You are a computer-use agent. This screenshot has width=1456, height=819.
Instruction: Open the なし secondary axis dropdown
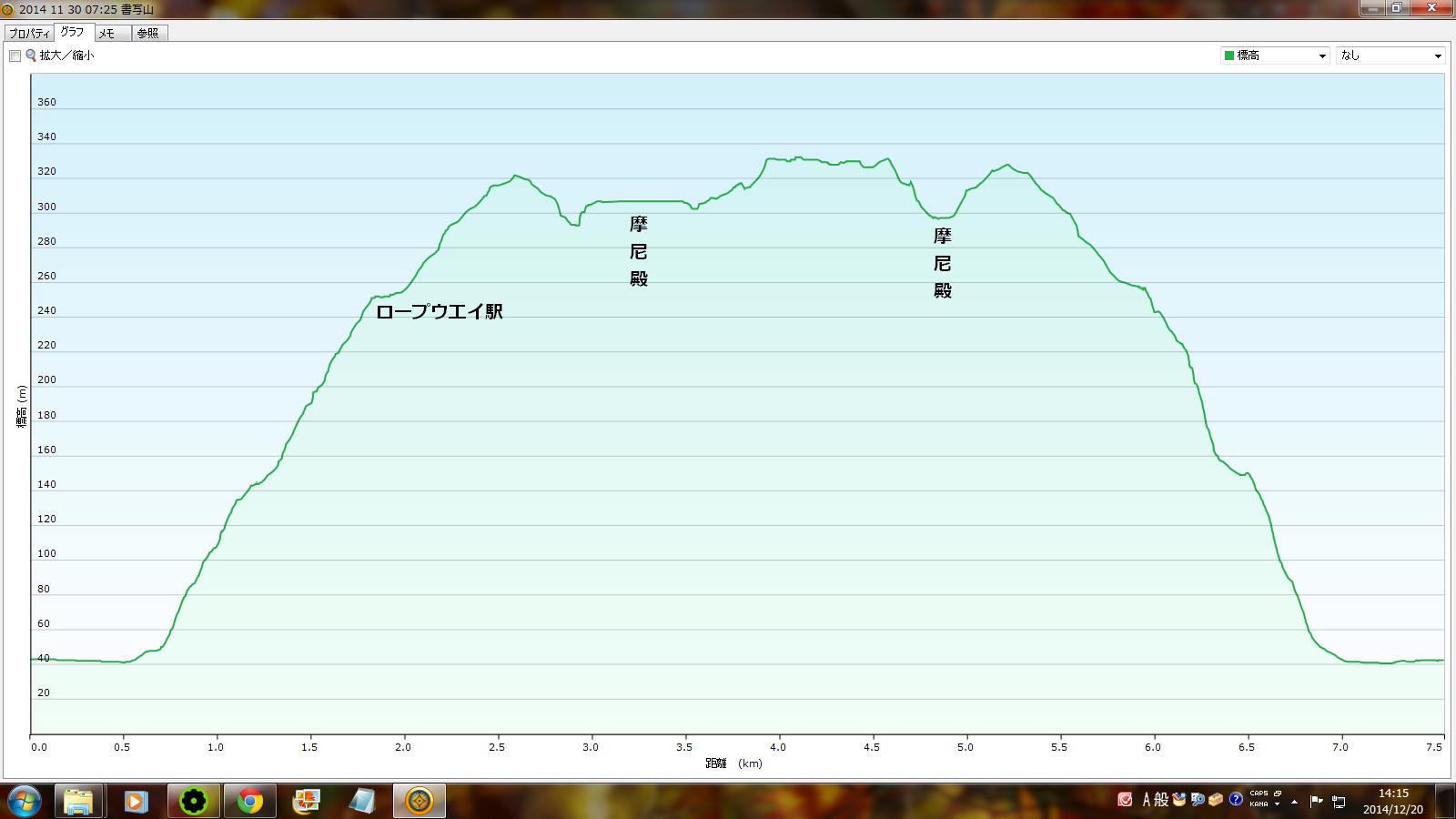point(1390,56)
